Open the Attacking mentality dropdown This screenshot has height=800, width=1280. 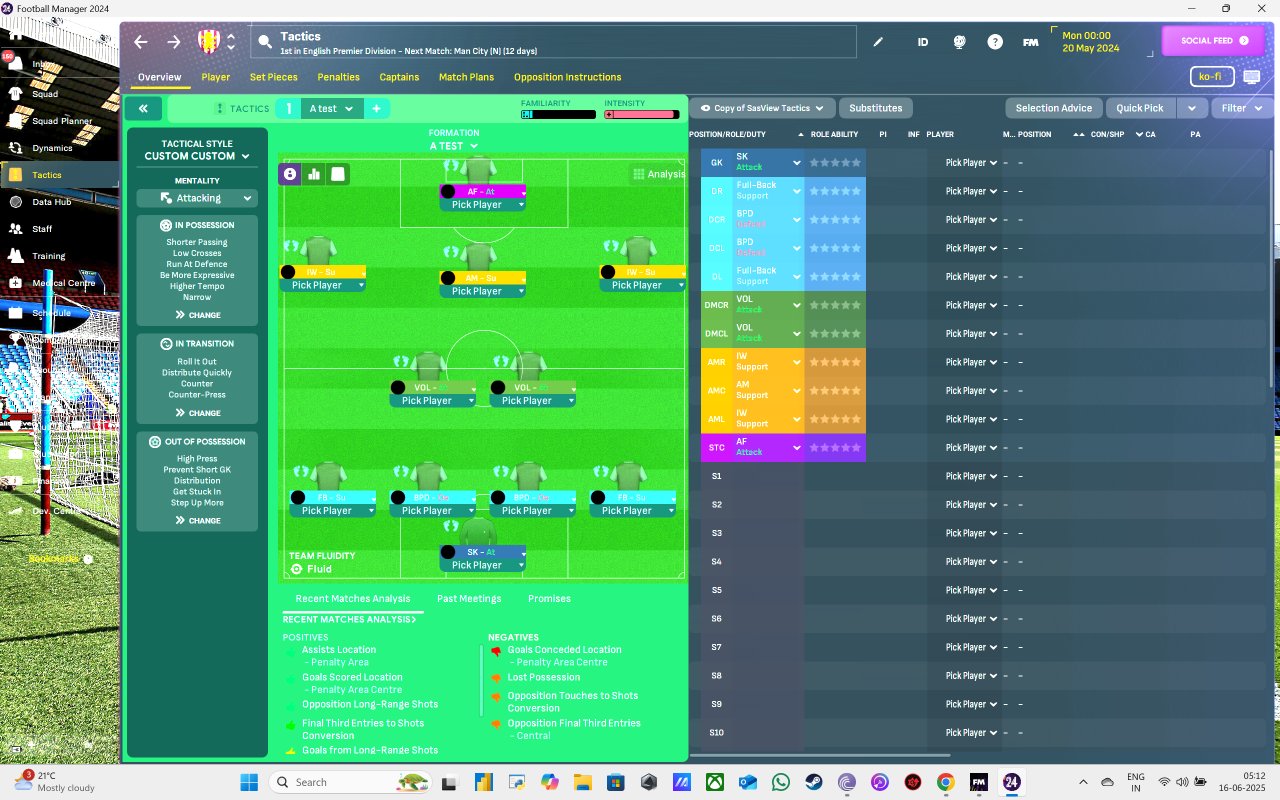197,198
